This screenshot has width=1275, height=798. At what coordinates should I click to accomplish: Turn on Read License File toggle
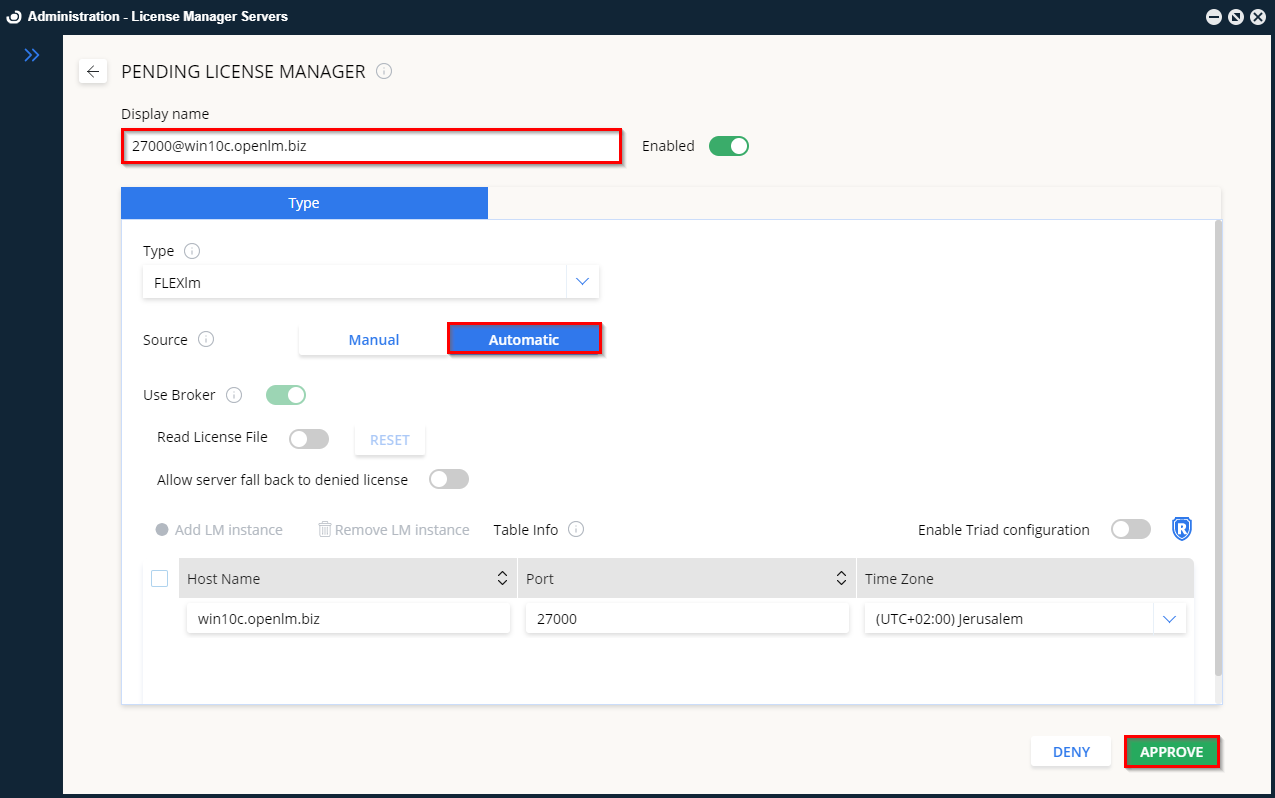[x=308, y=439]
